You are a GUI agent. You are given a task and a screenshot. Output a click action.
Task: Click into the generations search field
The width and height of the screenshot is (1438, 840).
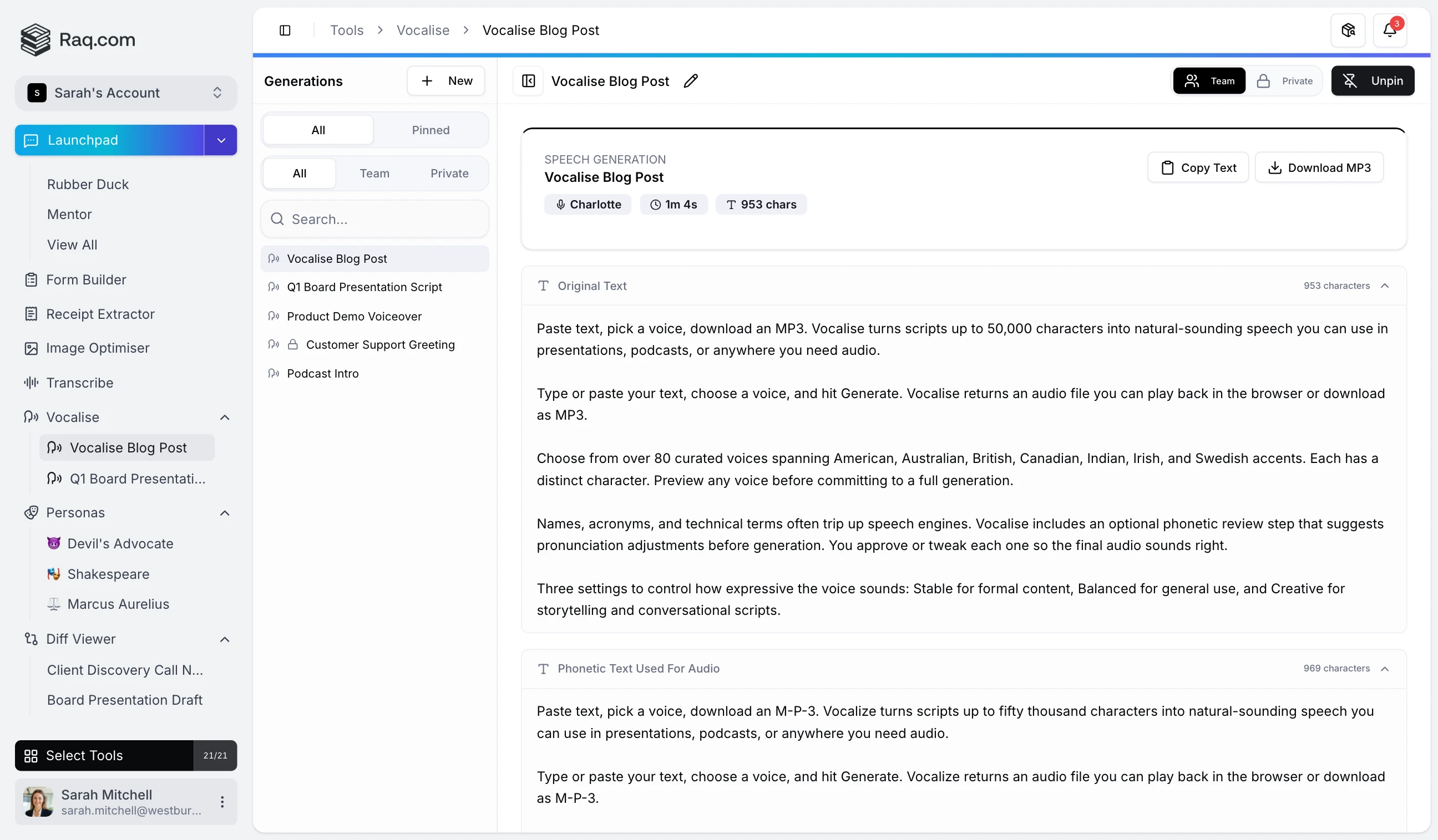point(374,218)
